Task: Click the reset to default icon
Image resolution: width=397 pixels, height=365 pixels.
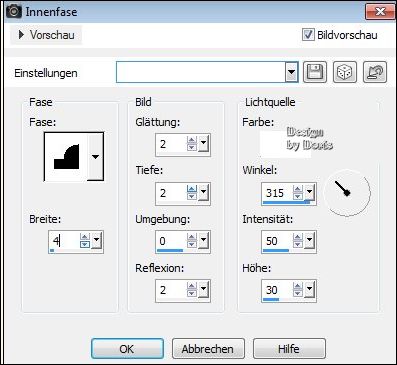Action: pyautogui.click(x=375, y=72)
